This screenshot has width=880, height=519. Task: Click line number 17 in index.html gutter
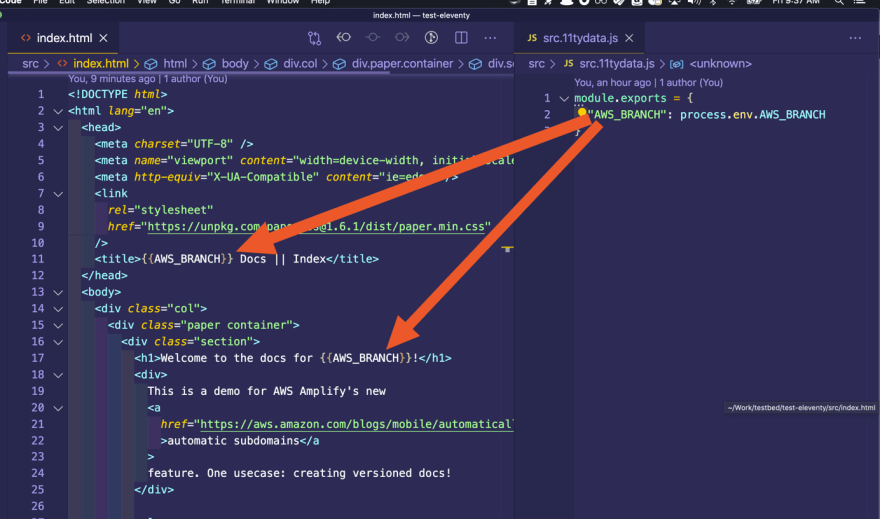click(x=38, y=358)
